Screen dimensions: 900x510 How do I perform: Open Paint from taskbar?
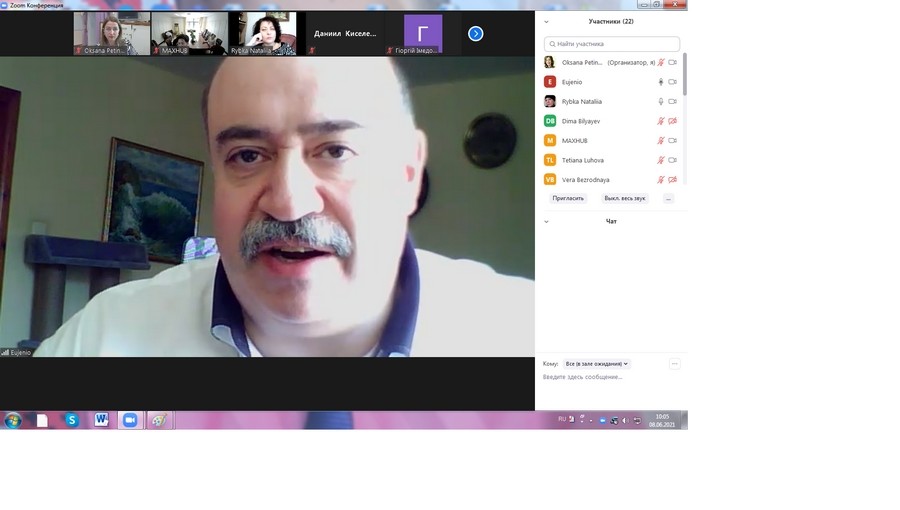[159, 420]
